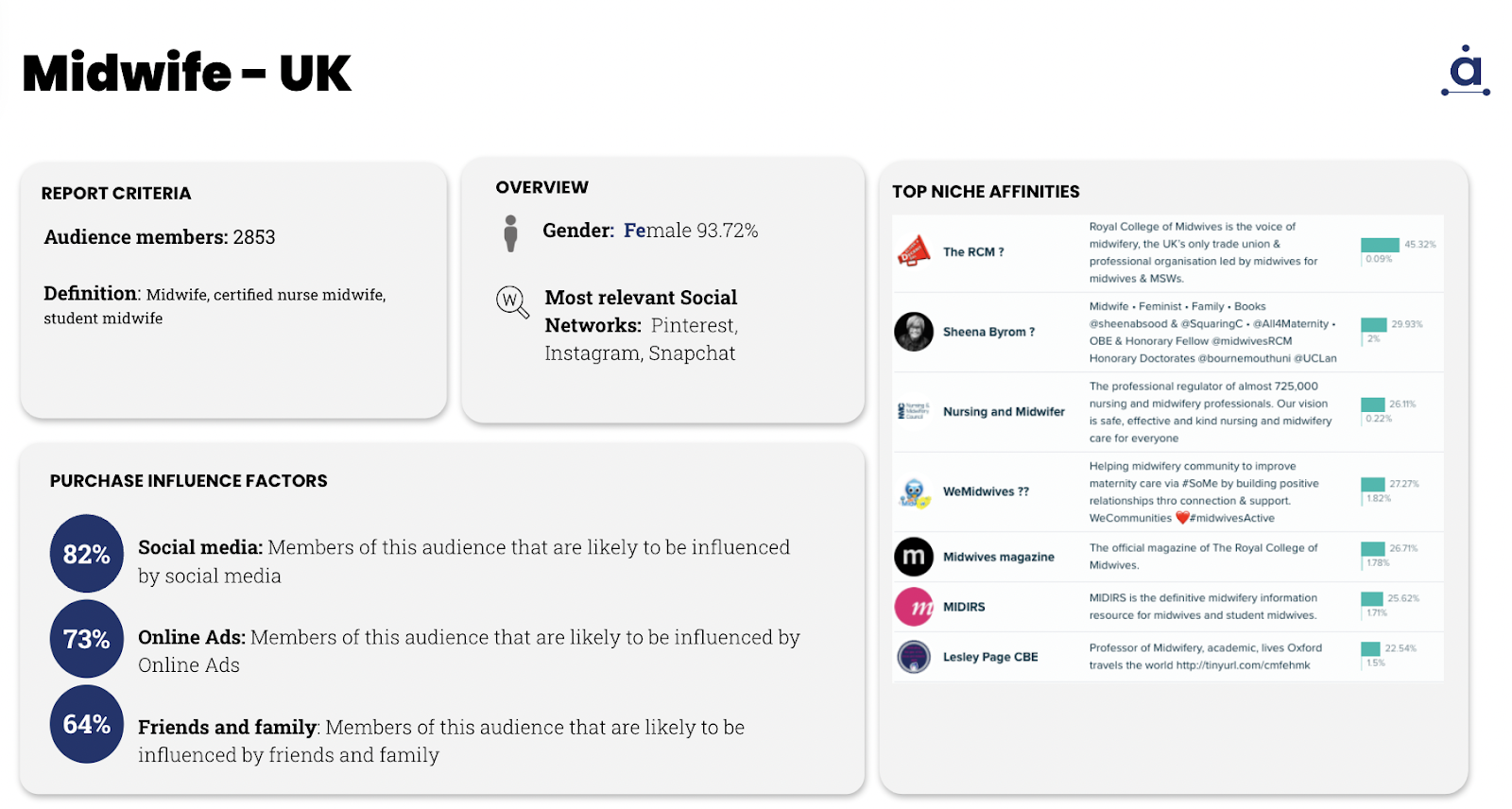This screenshot has width=1512, height=809.
Task: Click the person gender icon
Action: (x=510, y=232)
